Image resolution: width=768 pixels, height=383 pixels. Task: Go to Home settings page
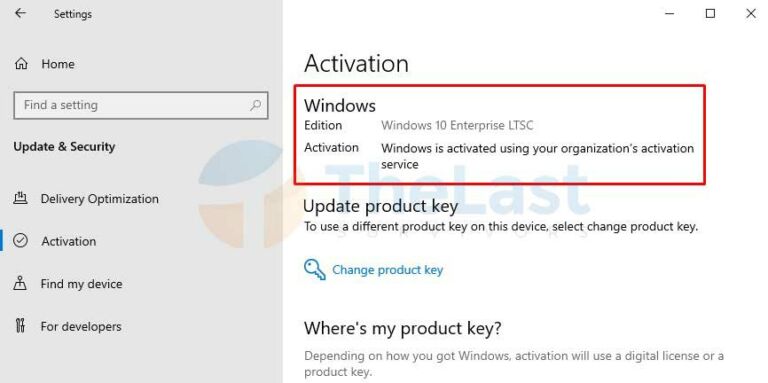point(58,64)
